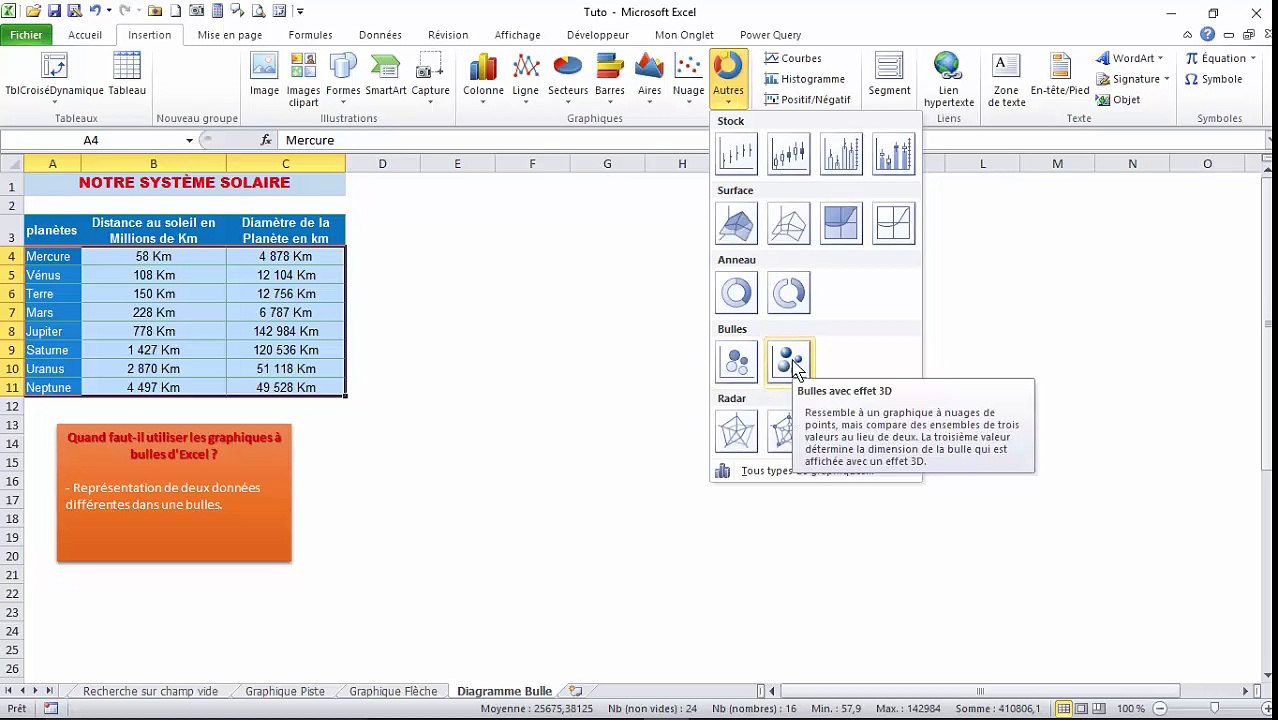Pick the 3D surface chart

click(736, 224)
